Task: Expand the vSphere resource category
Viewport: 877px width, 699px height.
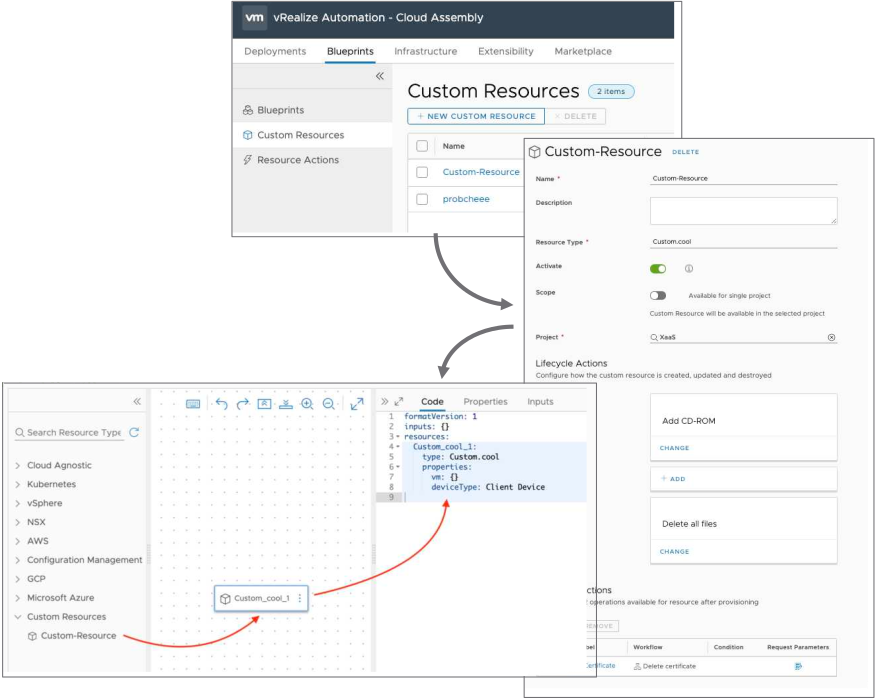Action: (18, 503)
